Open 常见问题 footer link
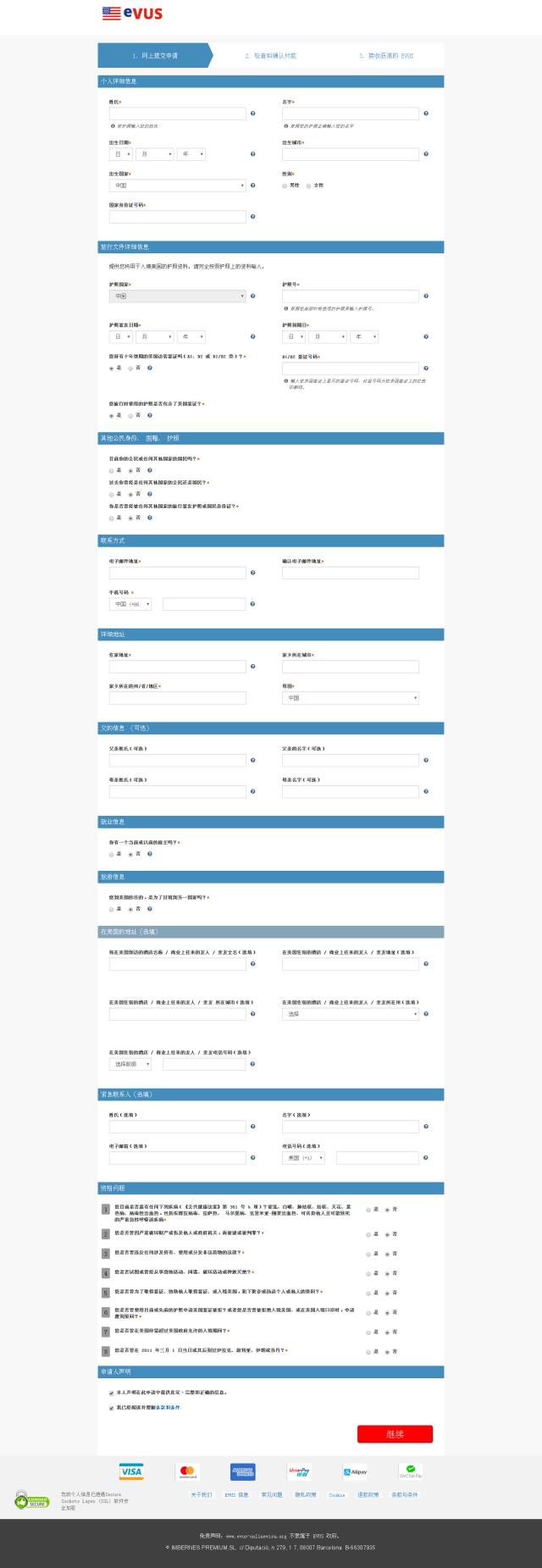The width and height of the screenshot is (542, 1568). [272, 1495]
